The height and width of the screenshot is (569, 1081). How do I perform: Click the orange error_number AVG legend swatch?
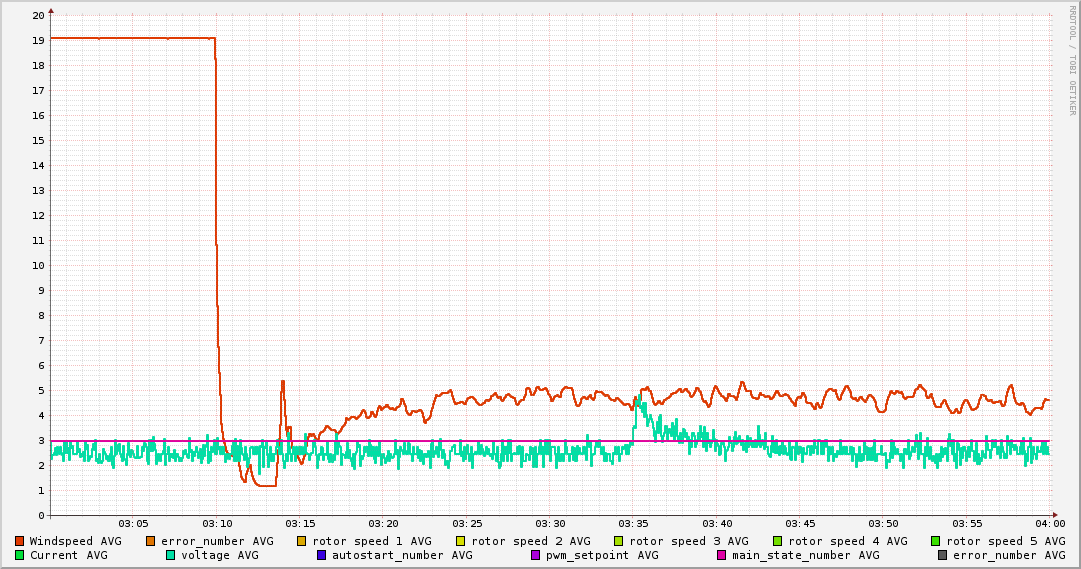(x=151, y=541)
